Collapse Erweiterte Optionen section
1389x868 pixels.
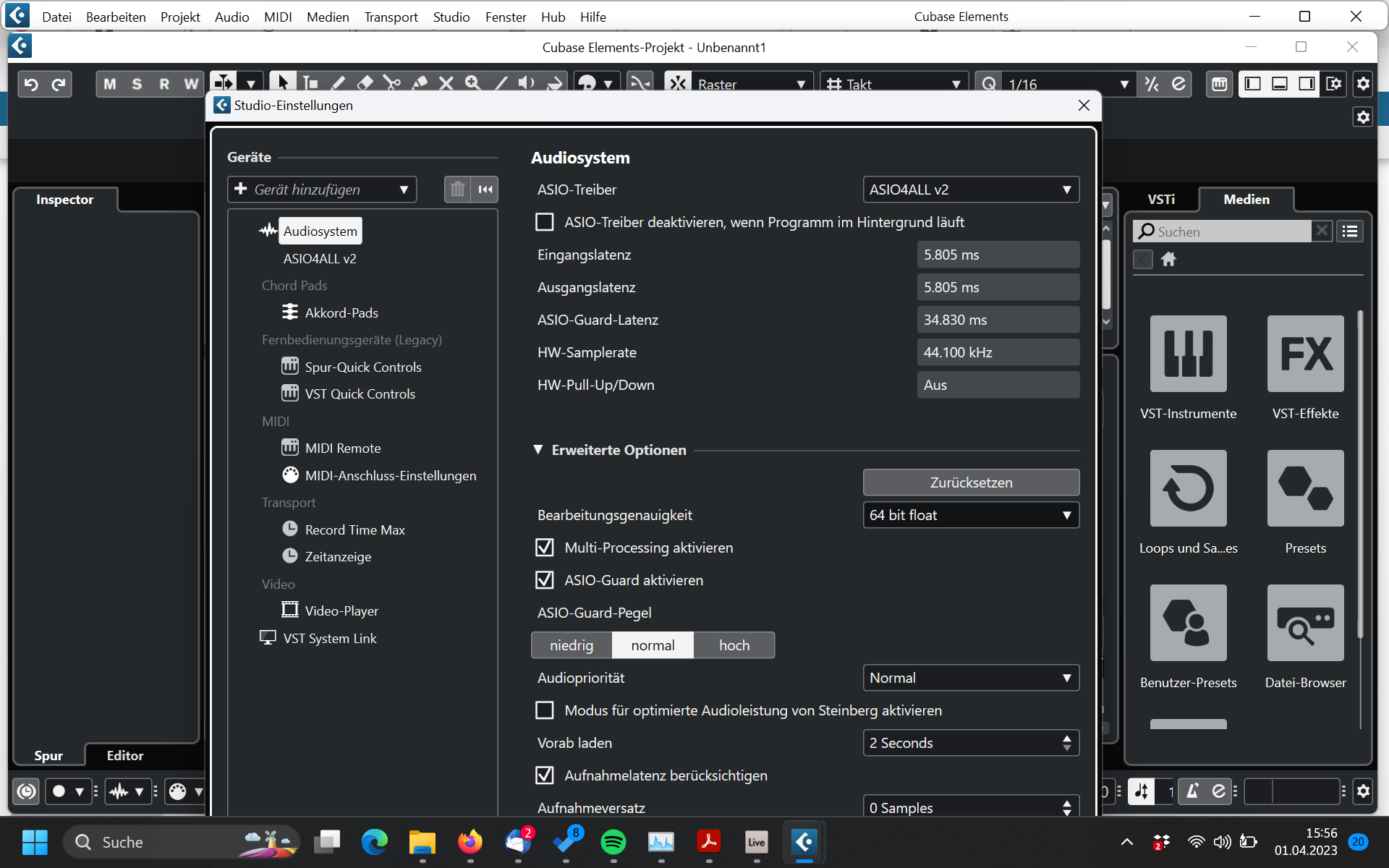point(538,450)
